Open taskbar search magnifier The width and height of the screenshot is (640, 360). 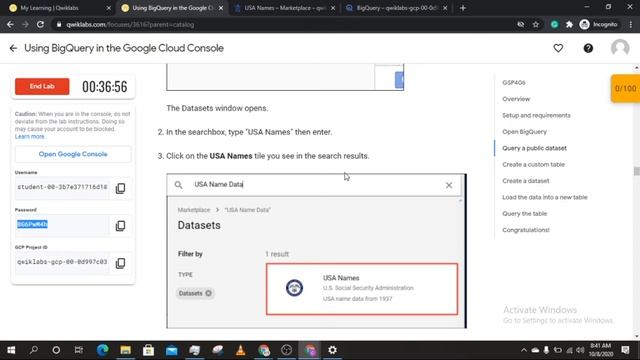[x=34, y=350]
